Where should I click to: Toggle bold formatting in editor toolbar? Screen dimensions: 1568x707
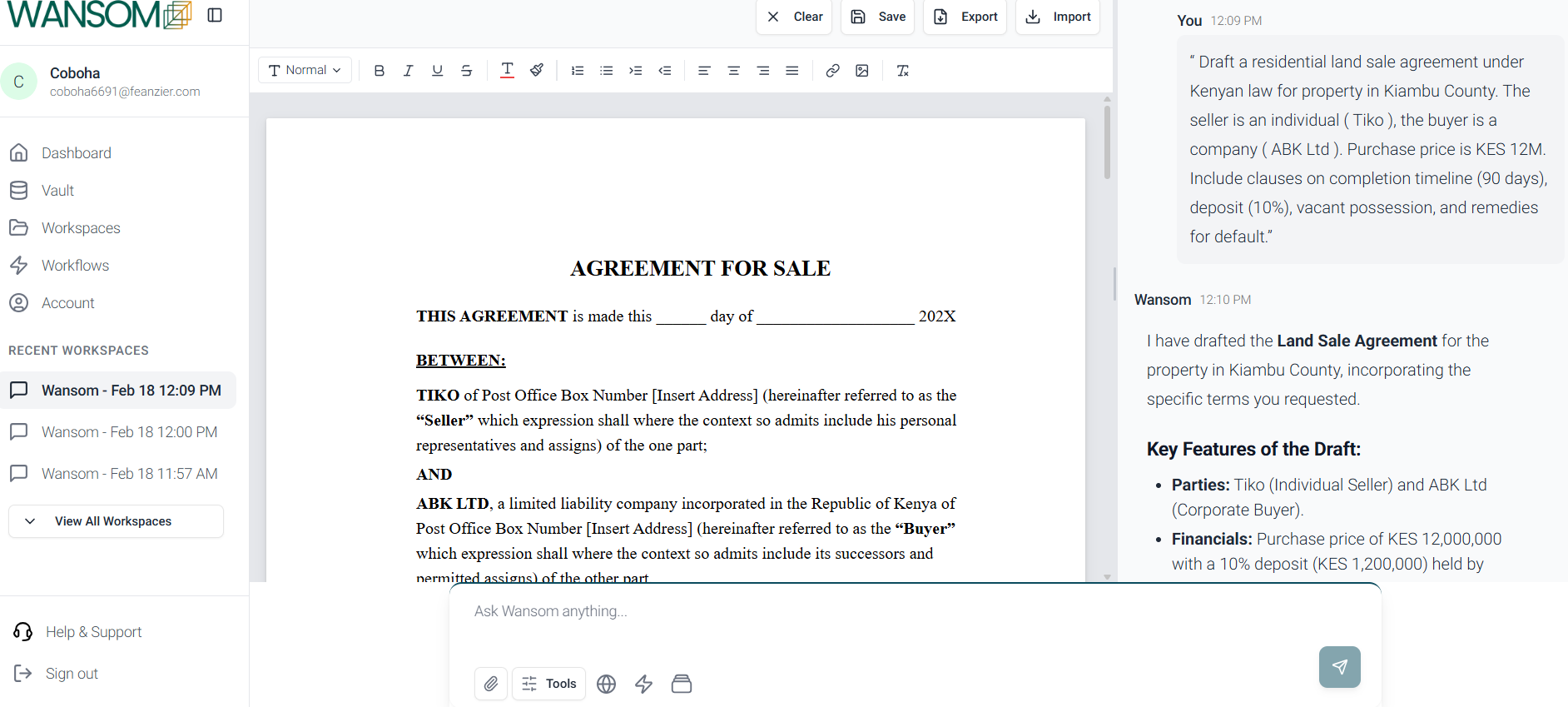pyautogui.click(x=380, y=71)
